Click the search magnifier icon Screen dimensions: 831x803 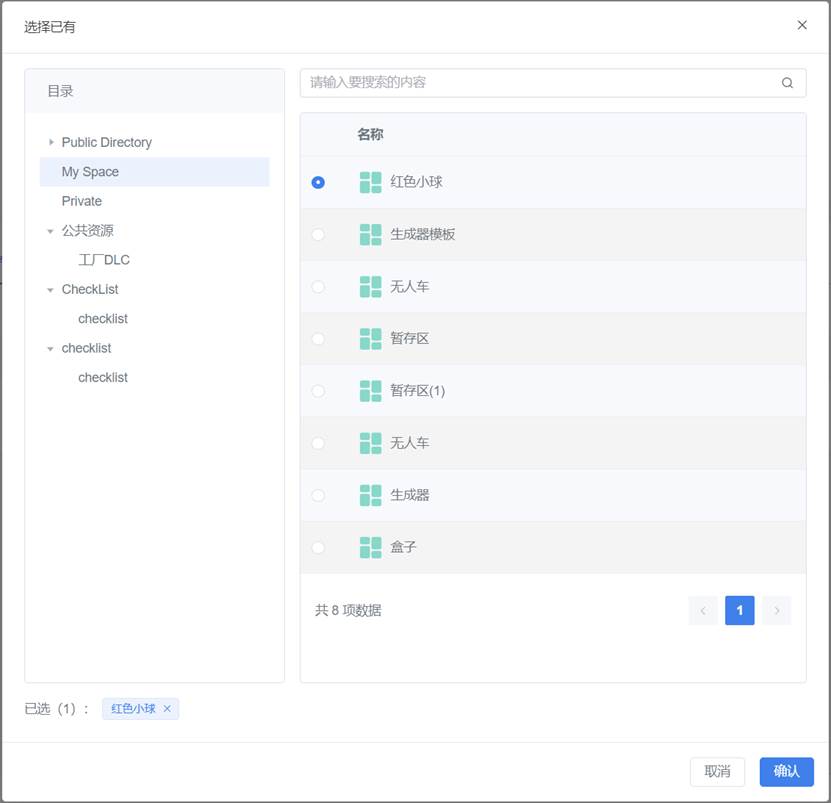pos(787,83)
